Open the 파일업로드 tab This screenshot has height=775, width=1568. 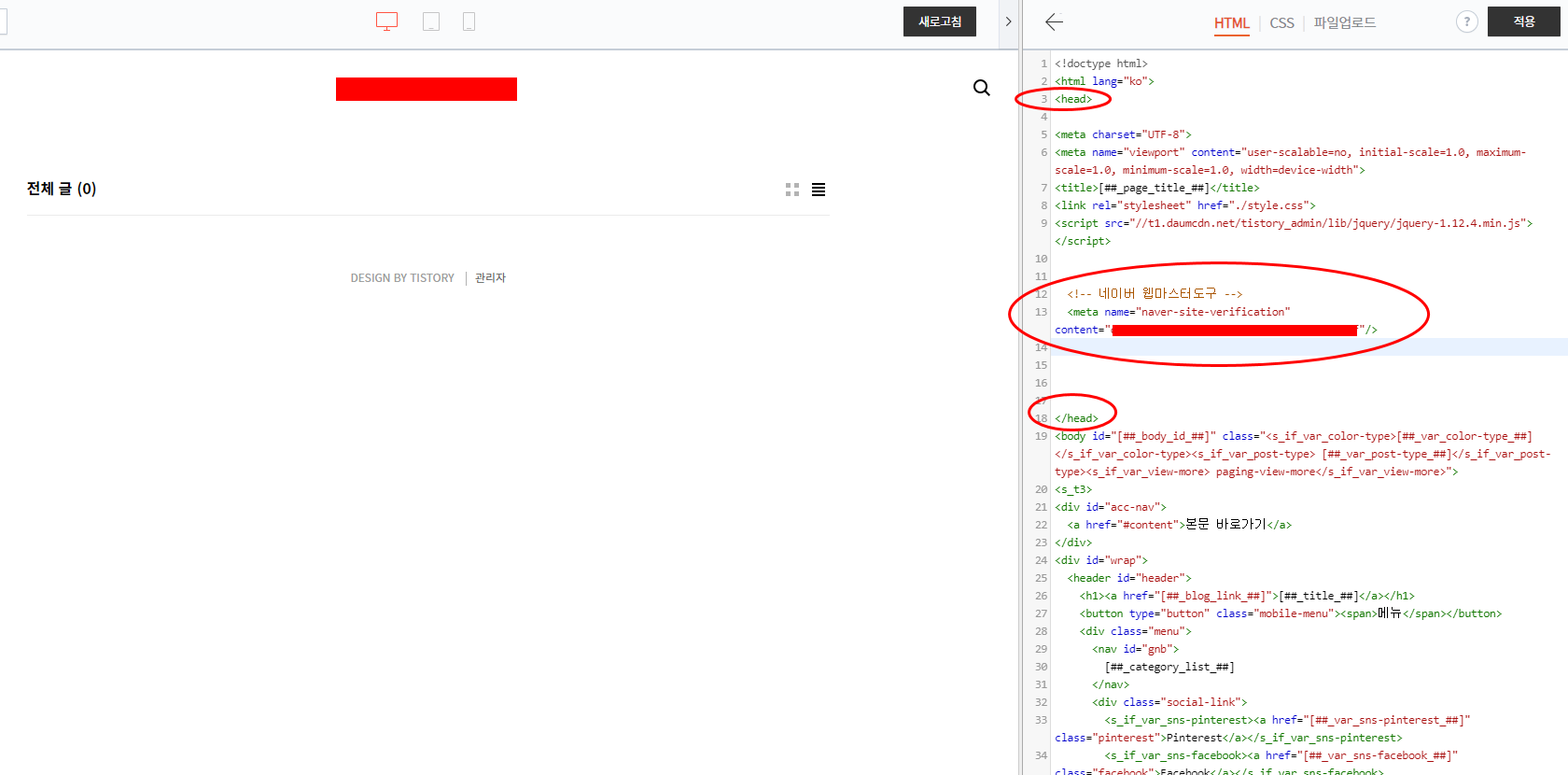(x=1345, y=22)
